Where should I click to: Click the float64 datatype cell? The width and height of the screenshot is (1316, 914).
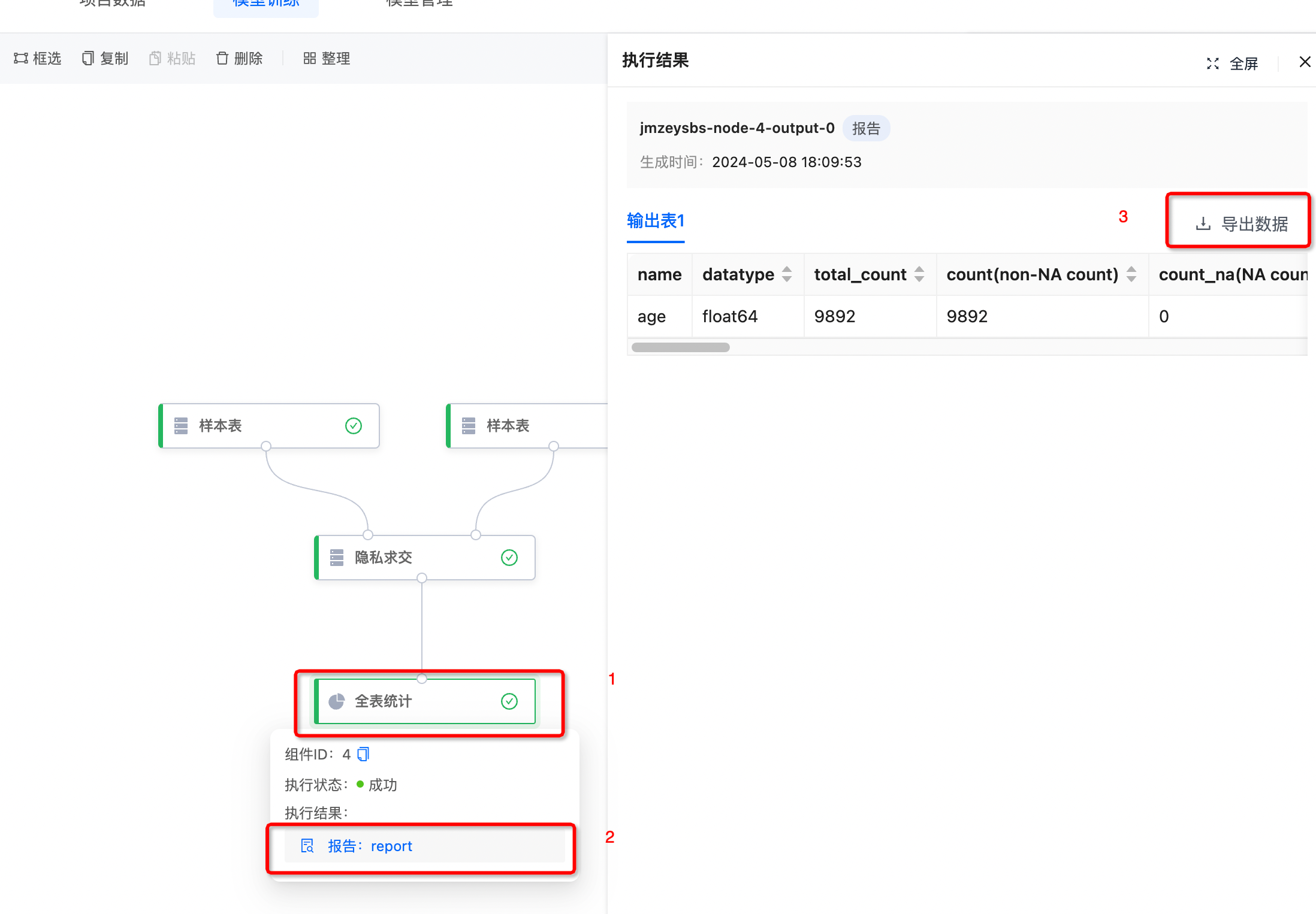coord(747,316)
